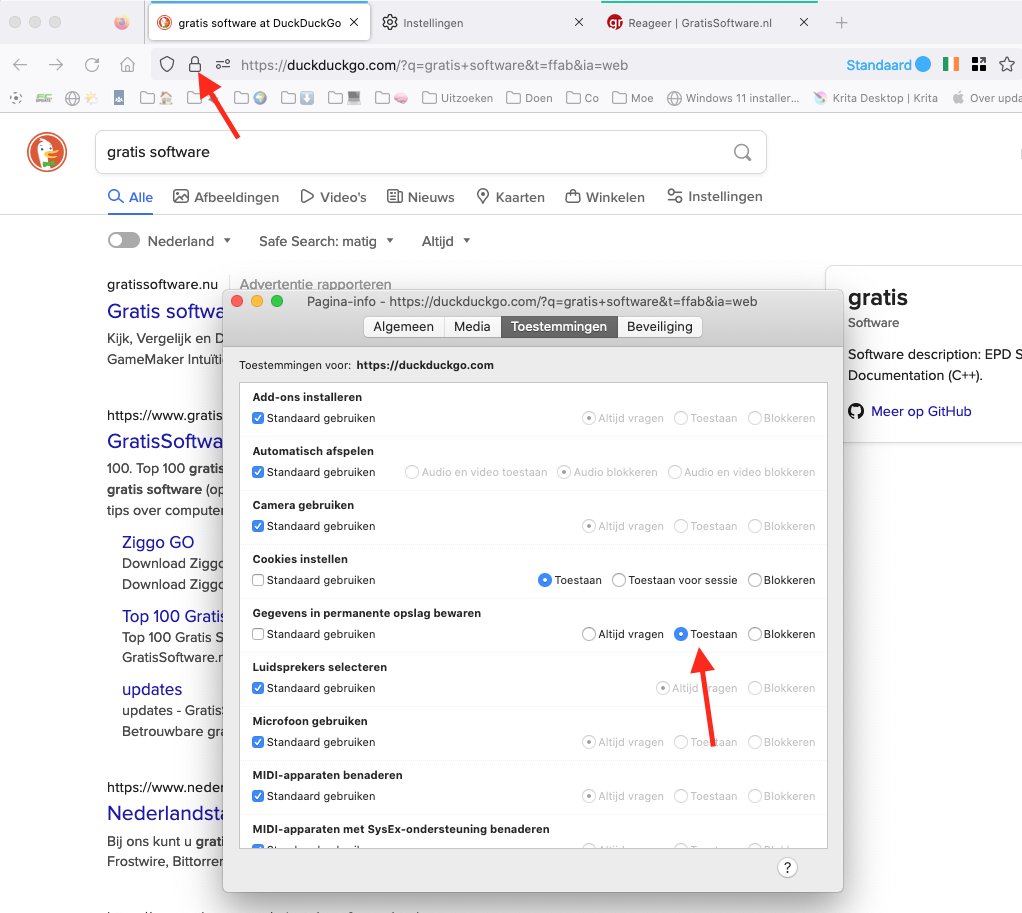Toggle the Nederland region switch

pos(123,241)
